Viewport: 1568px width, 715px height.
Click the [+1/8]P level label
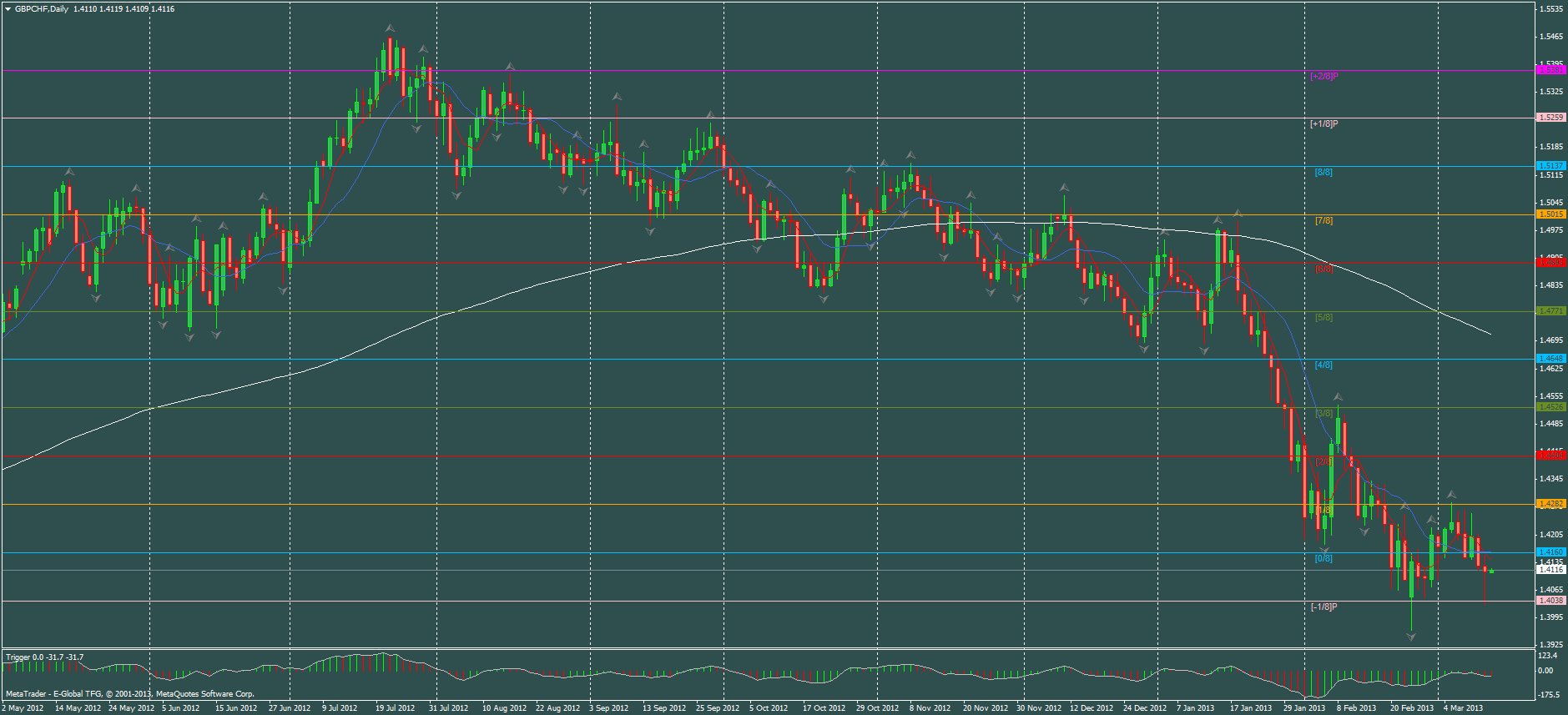[1323, 123]
